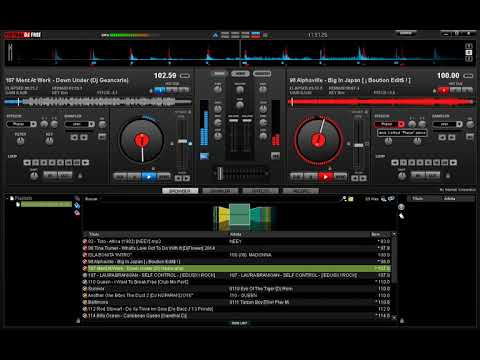Click the bottom waveform zoom button at right edge
Screen dimensions: 480x360
[469, 59]
